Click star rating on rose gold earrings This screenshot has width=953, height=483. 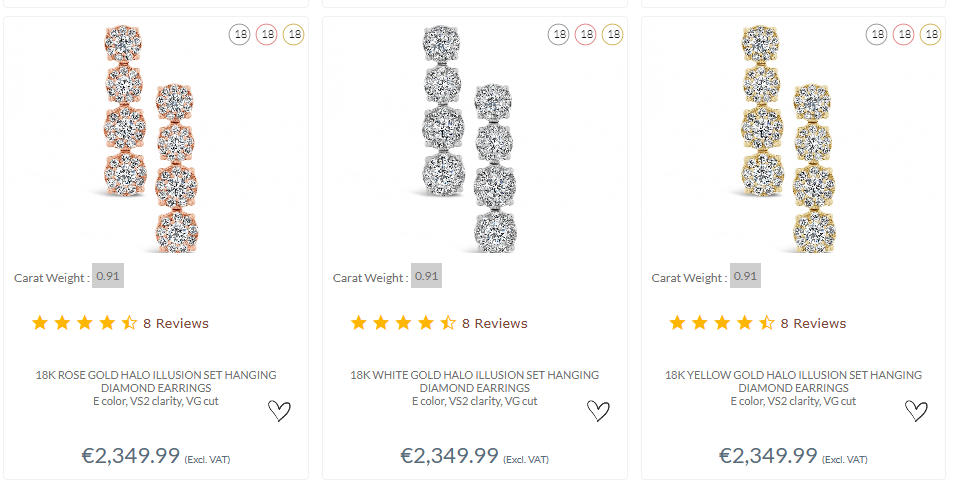(85, 323)
